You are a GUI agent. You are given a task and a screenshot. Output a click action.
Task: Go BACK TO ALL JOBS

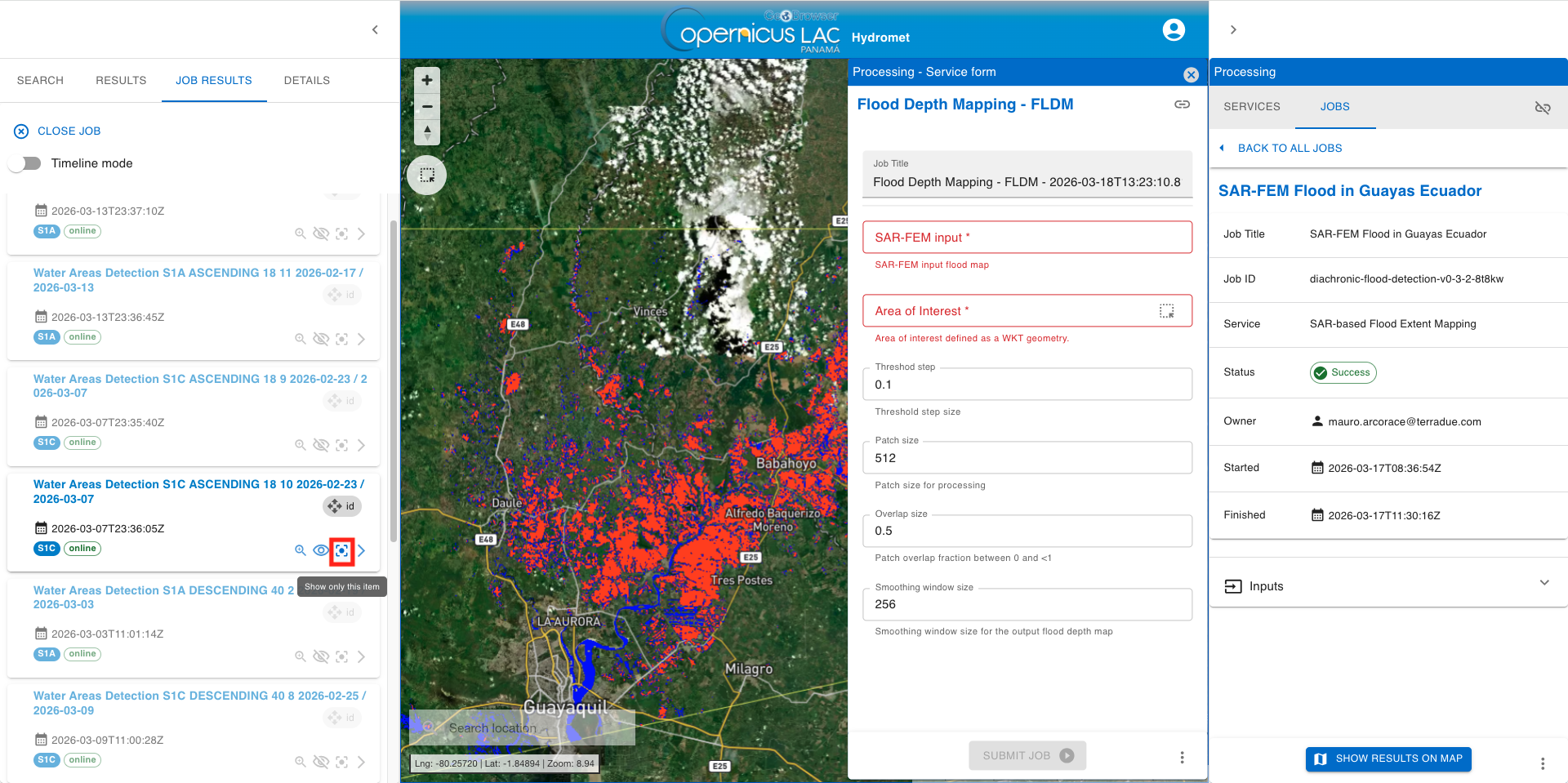(1289, 148)
